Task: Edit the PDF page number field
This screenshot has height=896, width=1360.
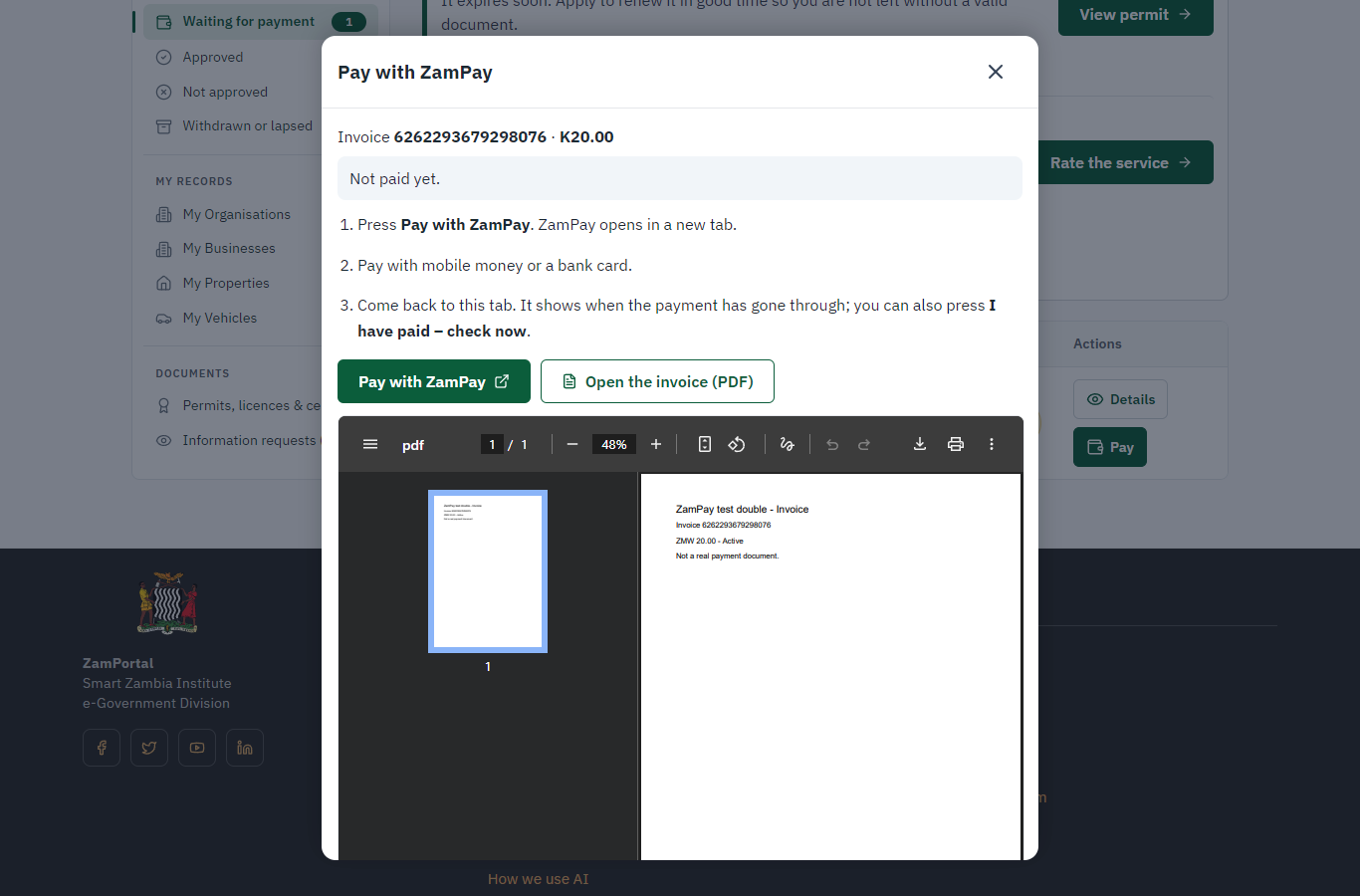Action: pyautogui.click(x=492, y=444)
